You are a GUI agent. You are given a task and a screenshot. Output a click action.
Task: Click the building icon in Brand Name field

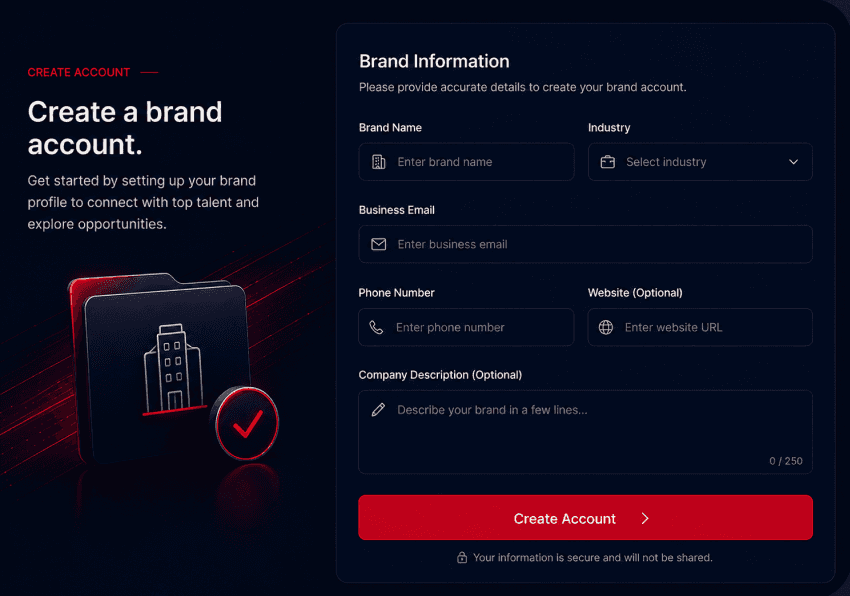378,162
